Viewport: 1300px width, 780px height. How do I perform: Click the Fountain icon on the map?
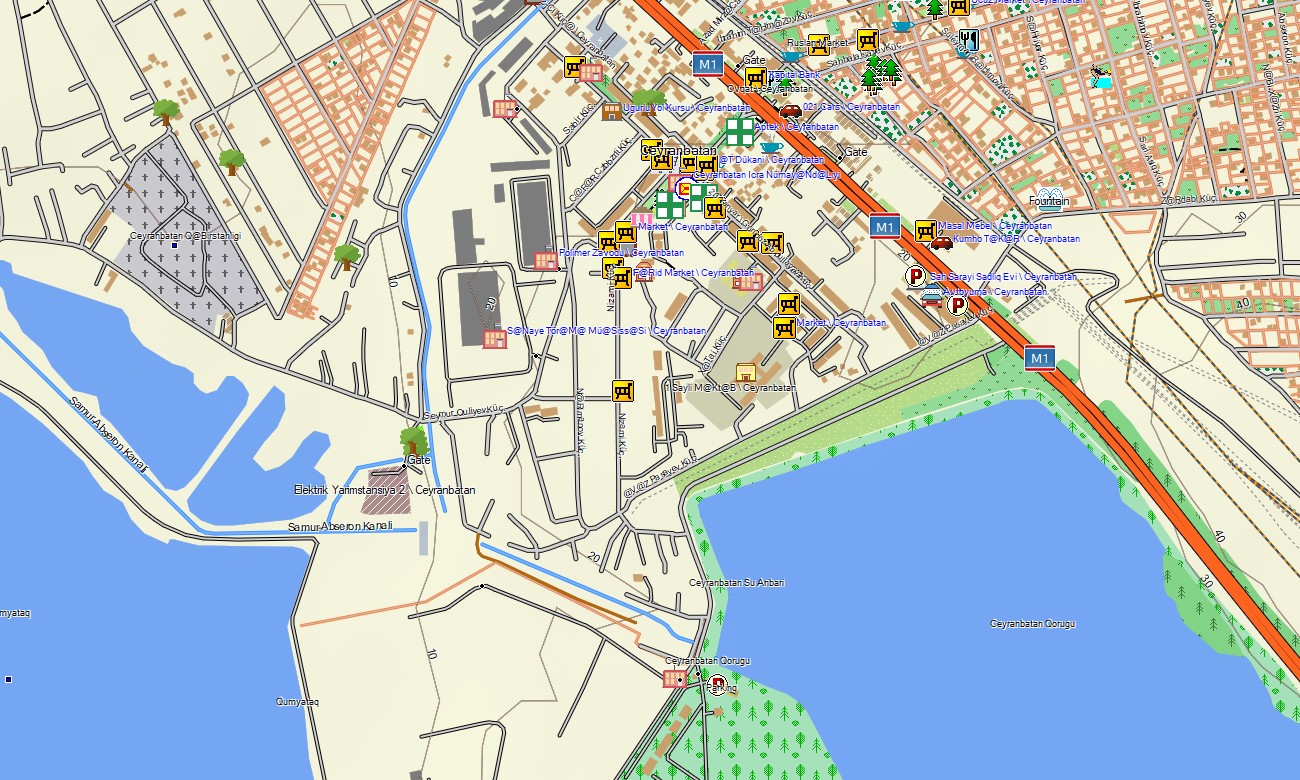click(x=1048, y=194)
